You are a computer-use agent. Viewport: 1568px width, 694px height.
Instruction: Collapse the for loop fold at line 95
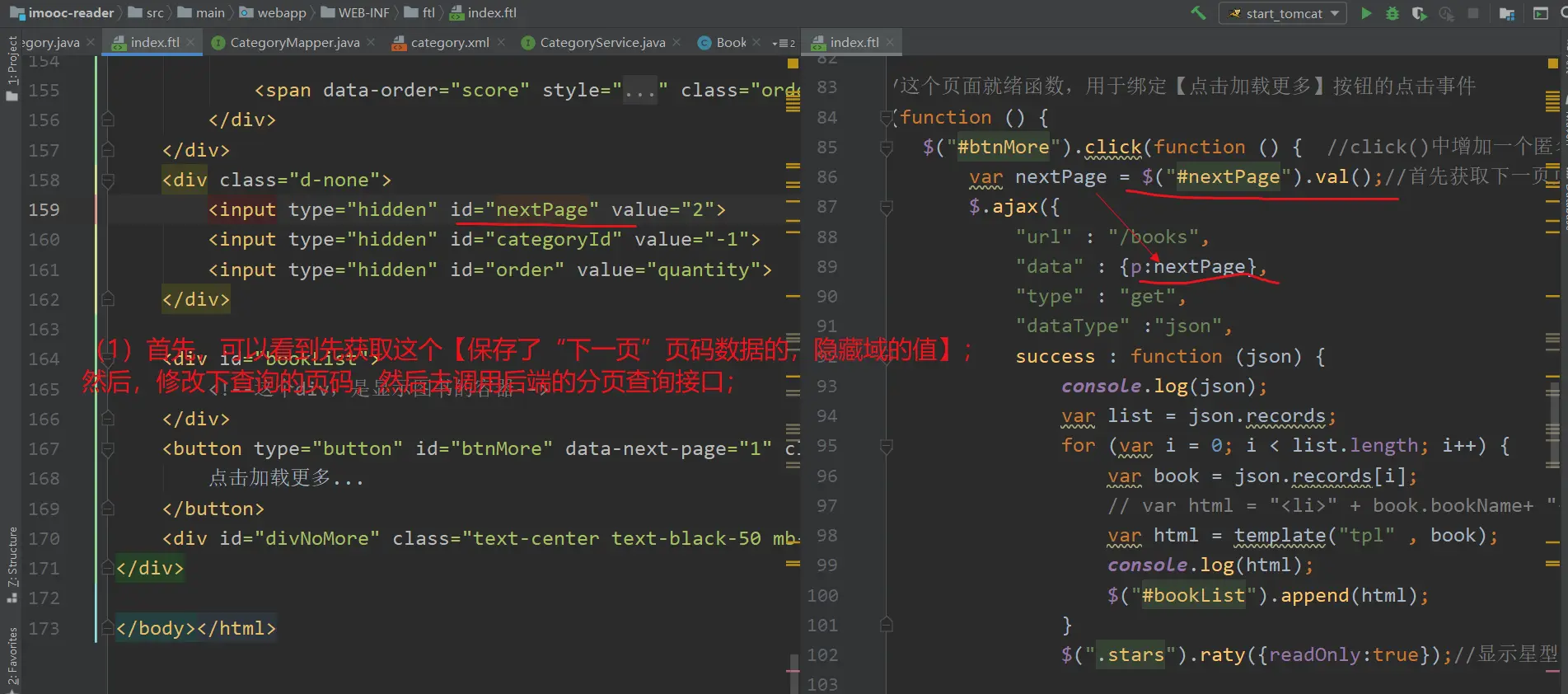tap(887, 446)
